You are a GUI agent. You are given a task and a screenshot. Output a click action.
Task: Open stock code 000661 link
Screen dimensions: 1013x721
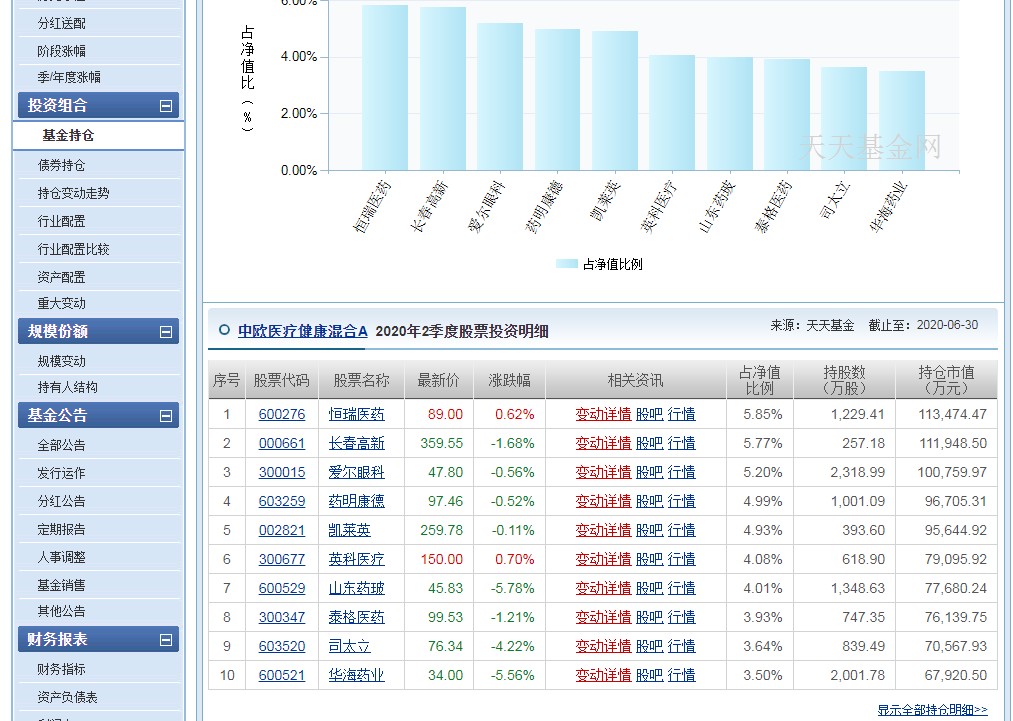point(282,443)
